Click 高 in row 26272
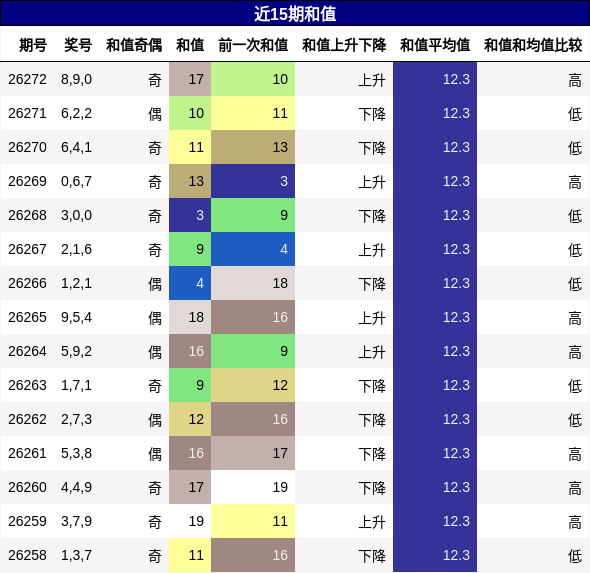590x573 pixels. 575,80
